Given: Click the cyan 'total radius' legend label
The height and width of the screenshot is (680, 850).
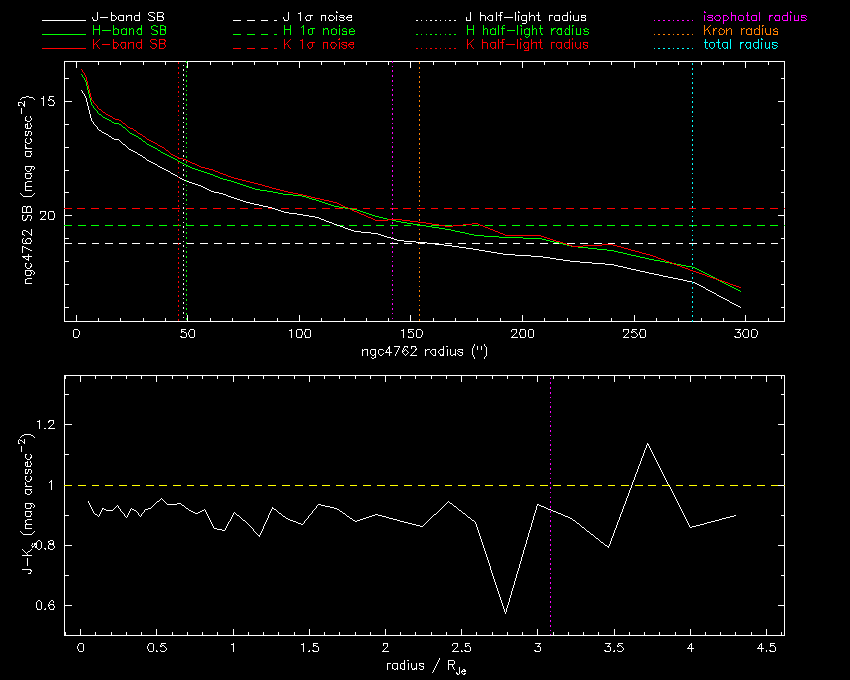Looking at the screenshot, I should point(740,44).
